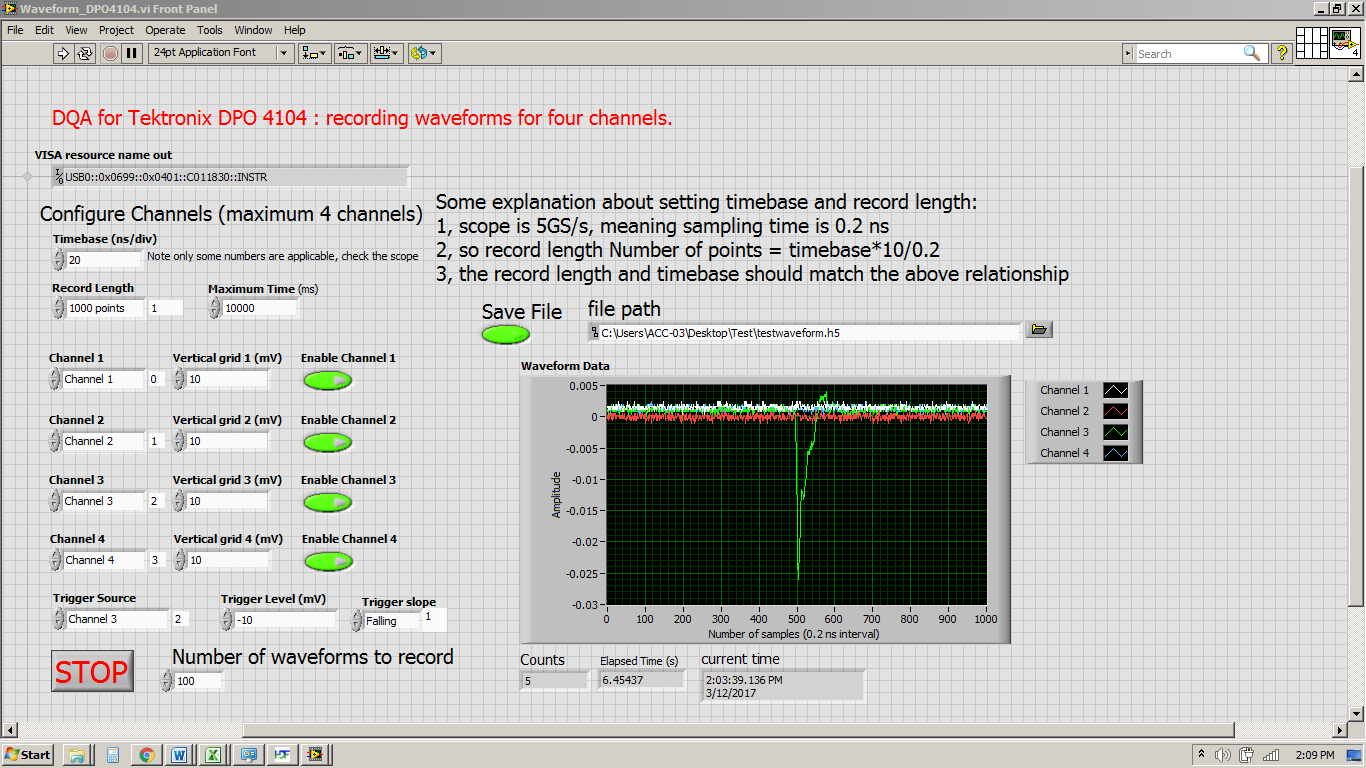The height and width of the screenshot is (768, 1366).
Task: Open the Resize Objects toolbar tool
Action: [x=386, y=53]
